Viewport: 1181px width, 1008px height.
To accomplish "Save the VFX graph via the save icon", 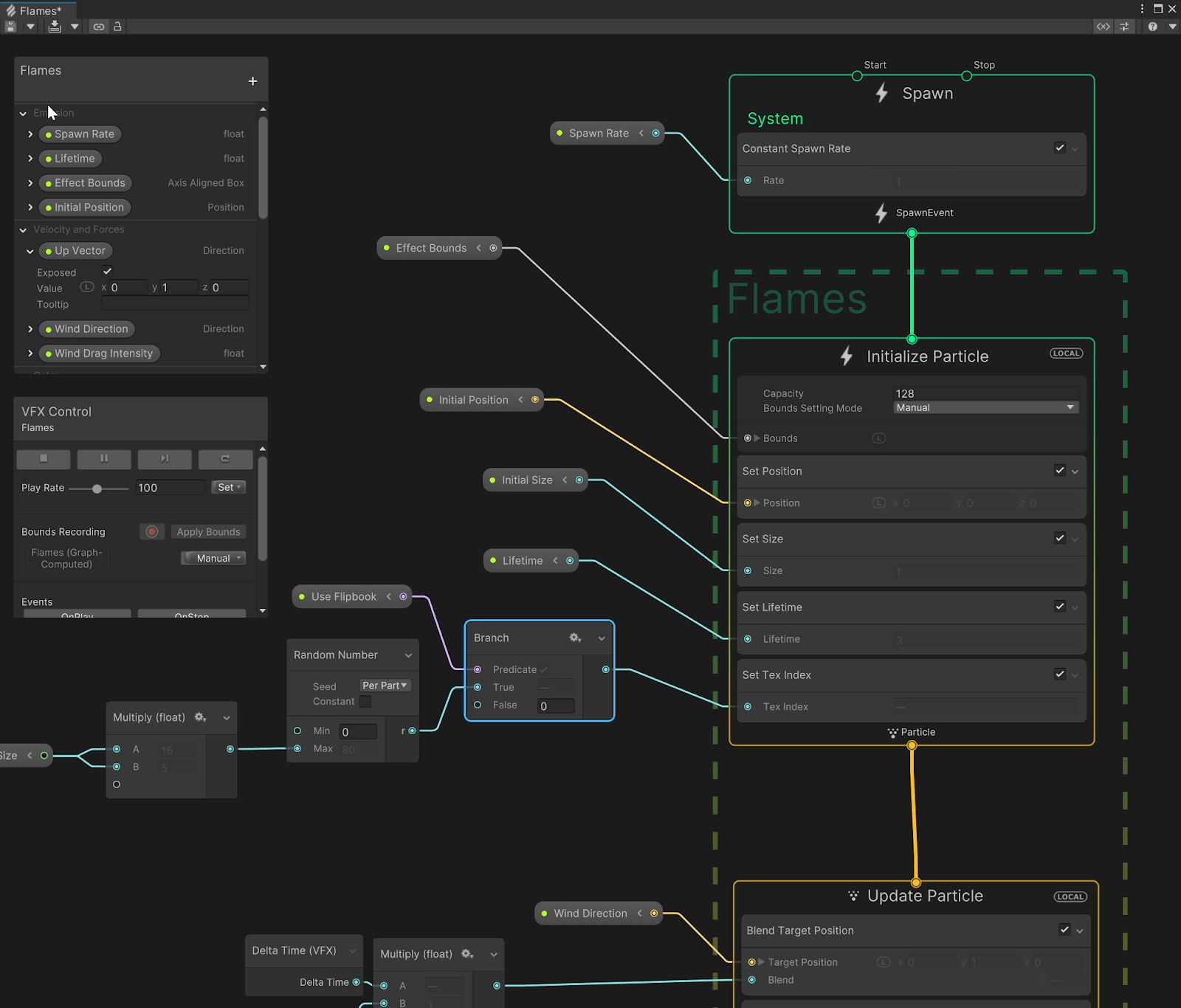I will click(10, 26).
